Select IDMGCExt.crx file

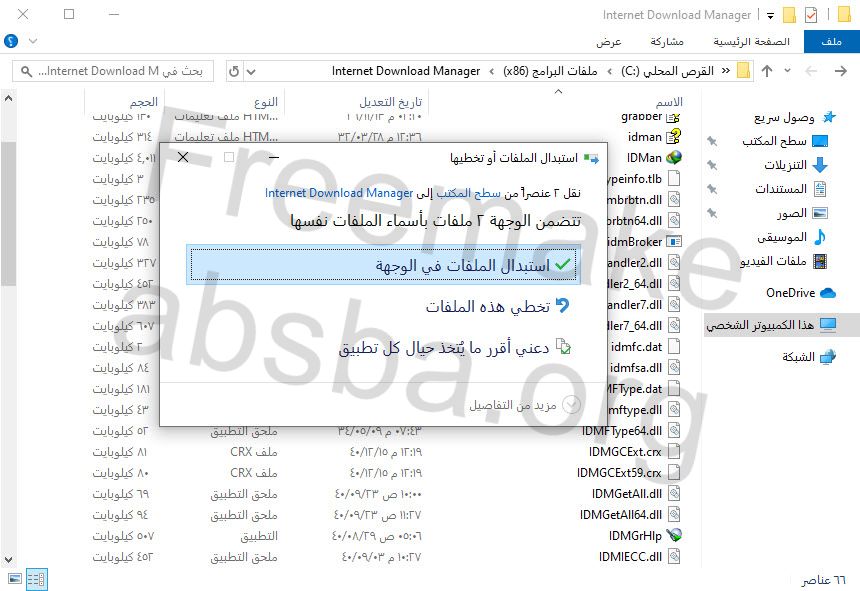click(634, 452)
